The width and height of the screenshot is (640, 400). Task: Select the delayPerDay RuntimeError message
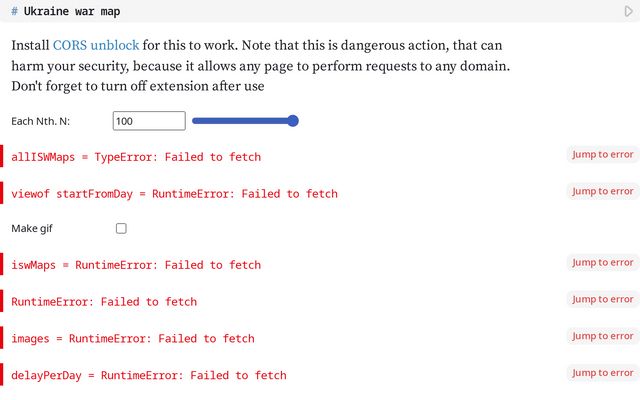[x=148, y=375]
